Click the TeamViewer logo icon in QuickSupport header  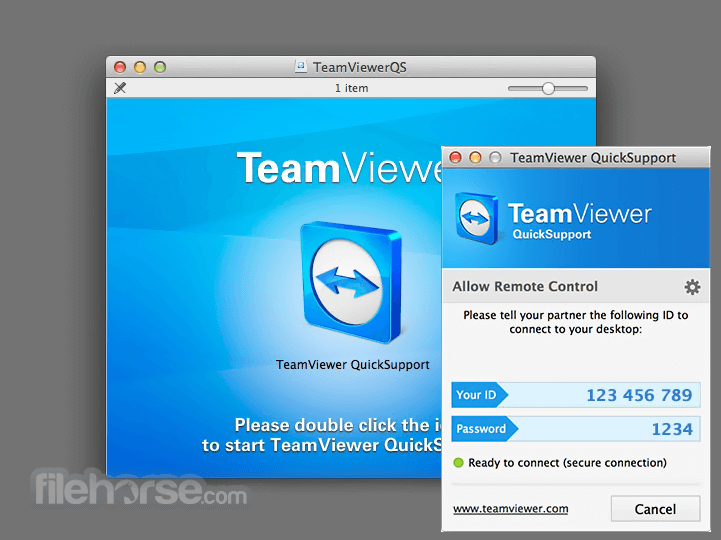[476, 218]
